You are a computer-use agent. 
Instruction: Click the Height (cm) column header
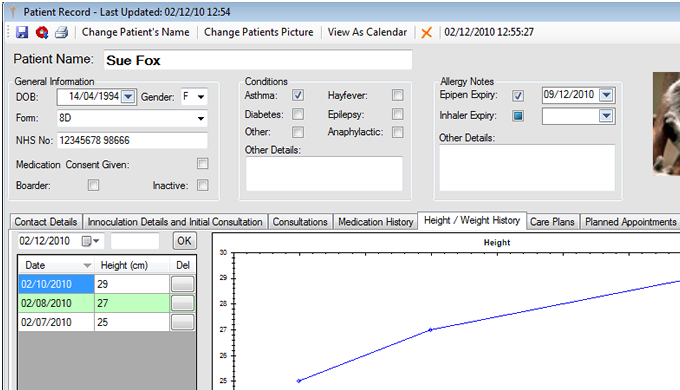click(x=132, y=265)
